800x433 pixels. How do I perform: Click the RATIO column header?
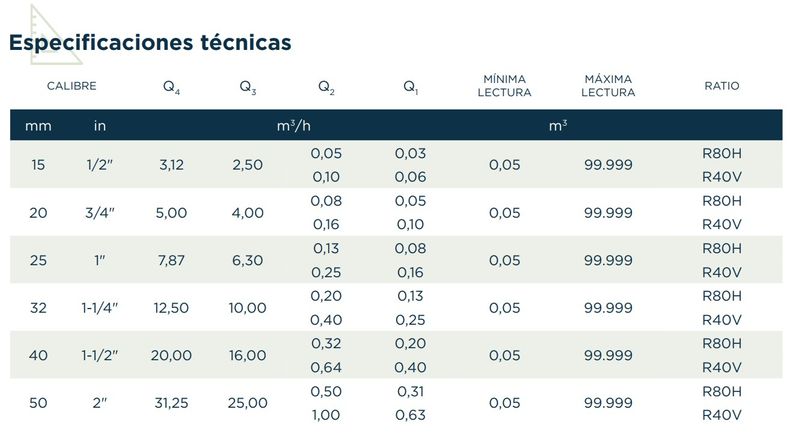722,86
